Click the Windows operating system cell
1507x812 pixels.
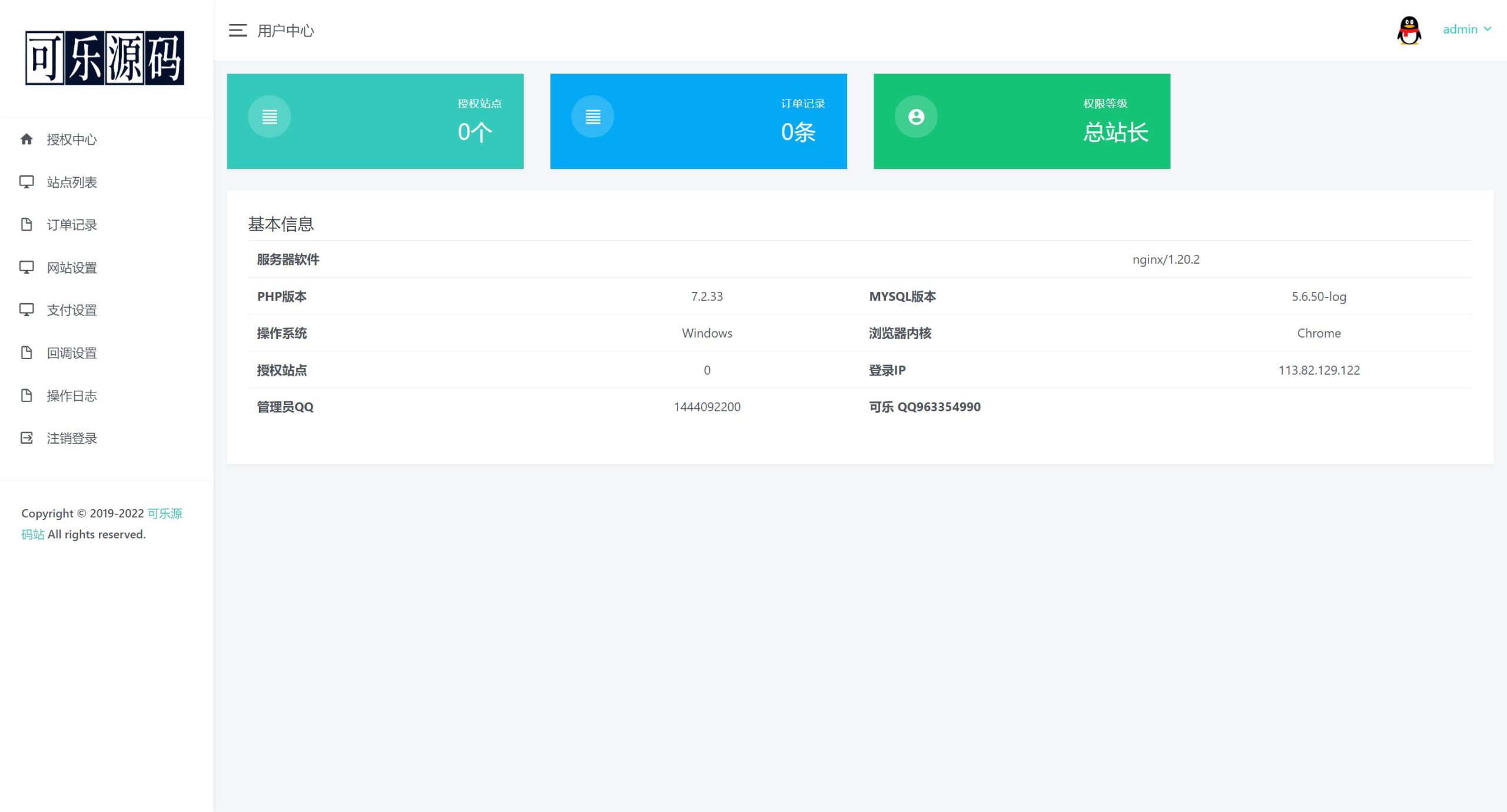tap(706, 333)
